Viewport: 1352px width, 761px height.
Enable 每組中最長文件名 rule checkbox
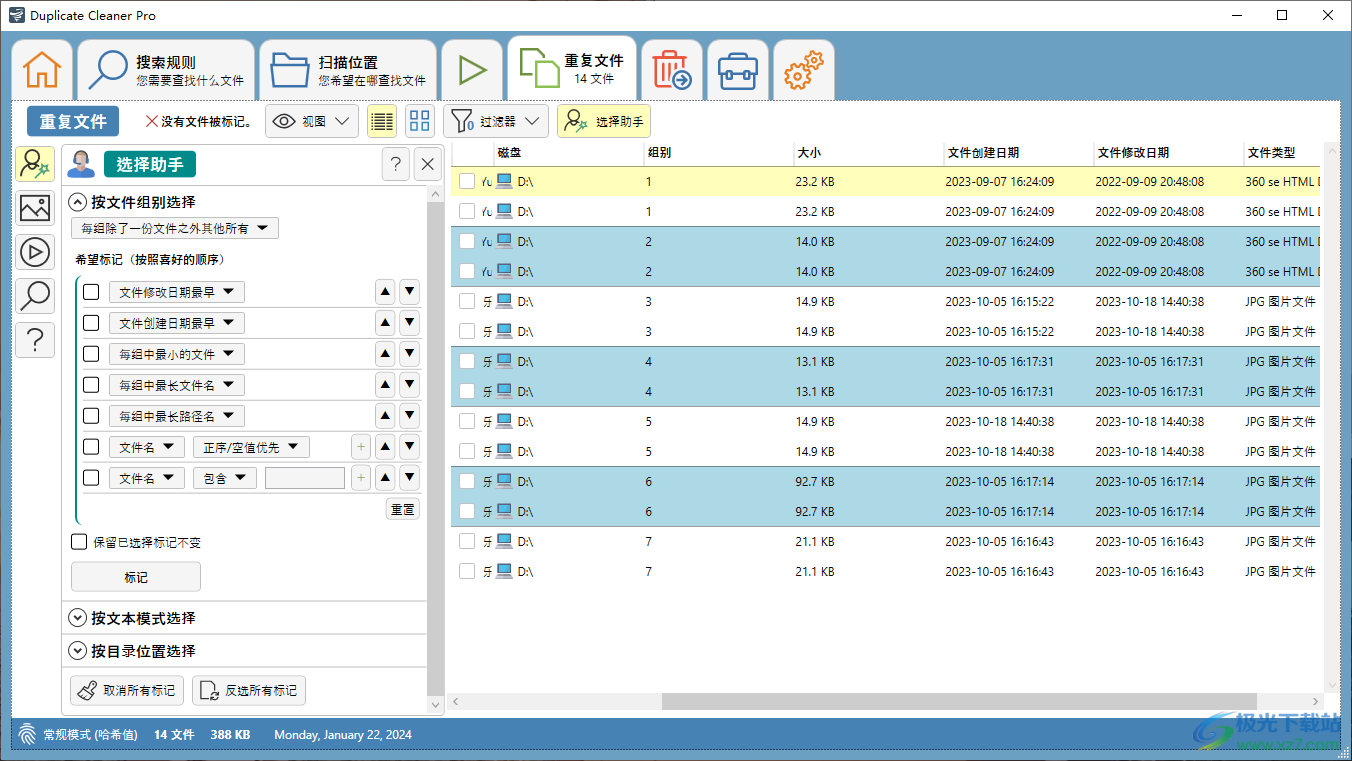coord(91,385)
